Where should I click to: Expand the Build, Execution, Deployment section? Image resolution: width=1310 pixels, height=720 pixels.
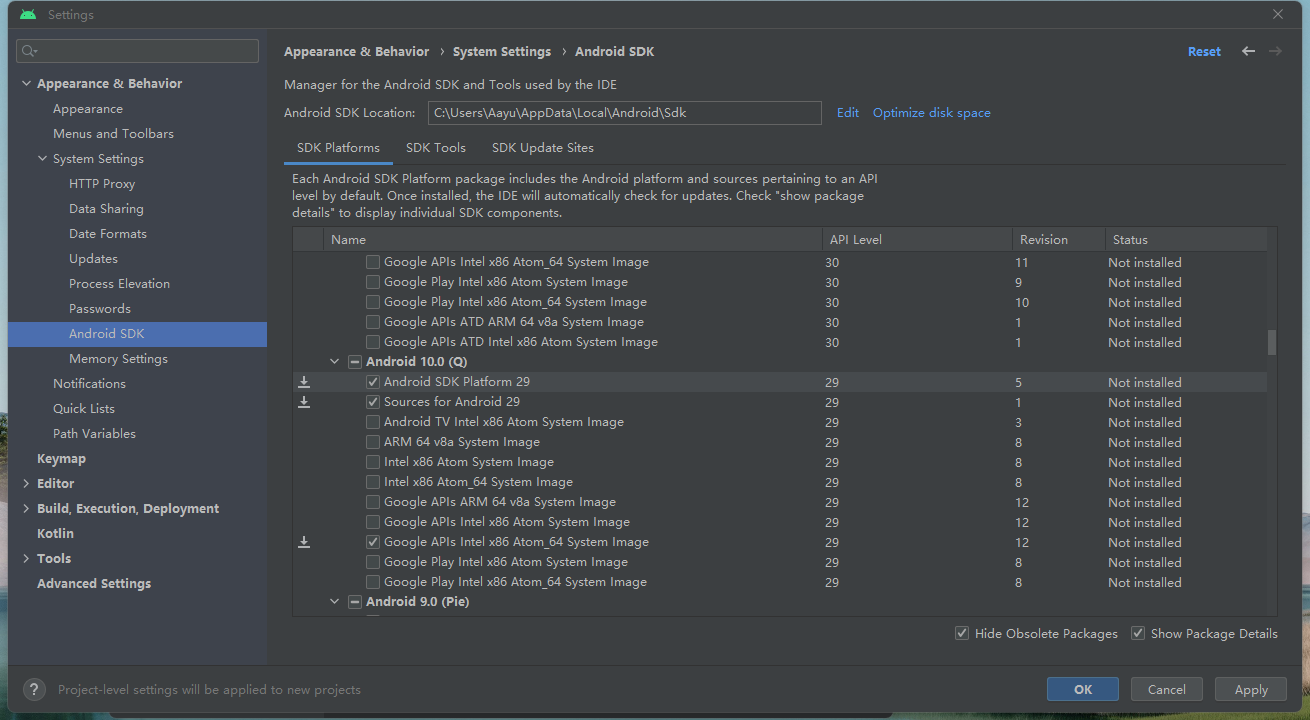point(26,508)
